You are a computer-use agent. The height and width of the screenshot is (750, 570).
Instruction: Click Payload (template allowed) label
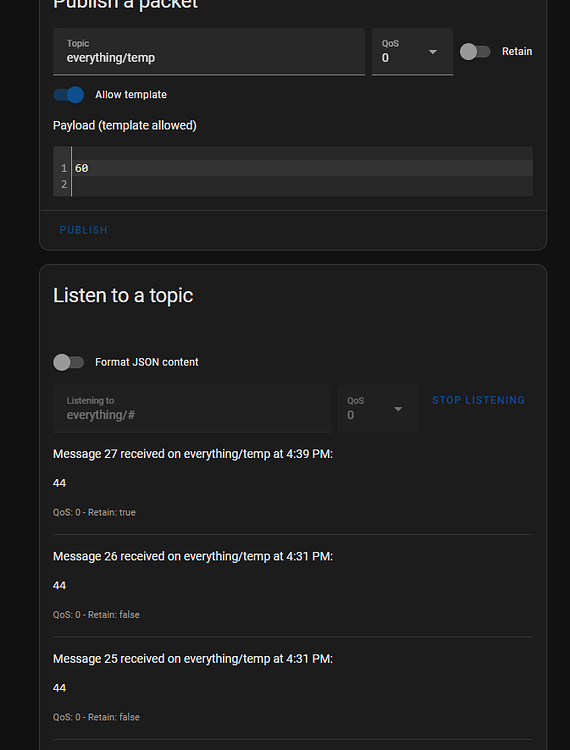[125, 126]
